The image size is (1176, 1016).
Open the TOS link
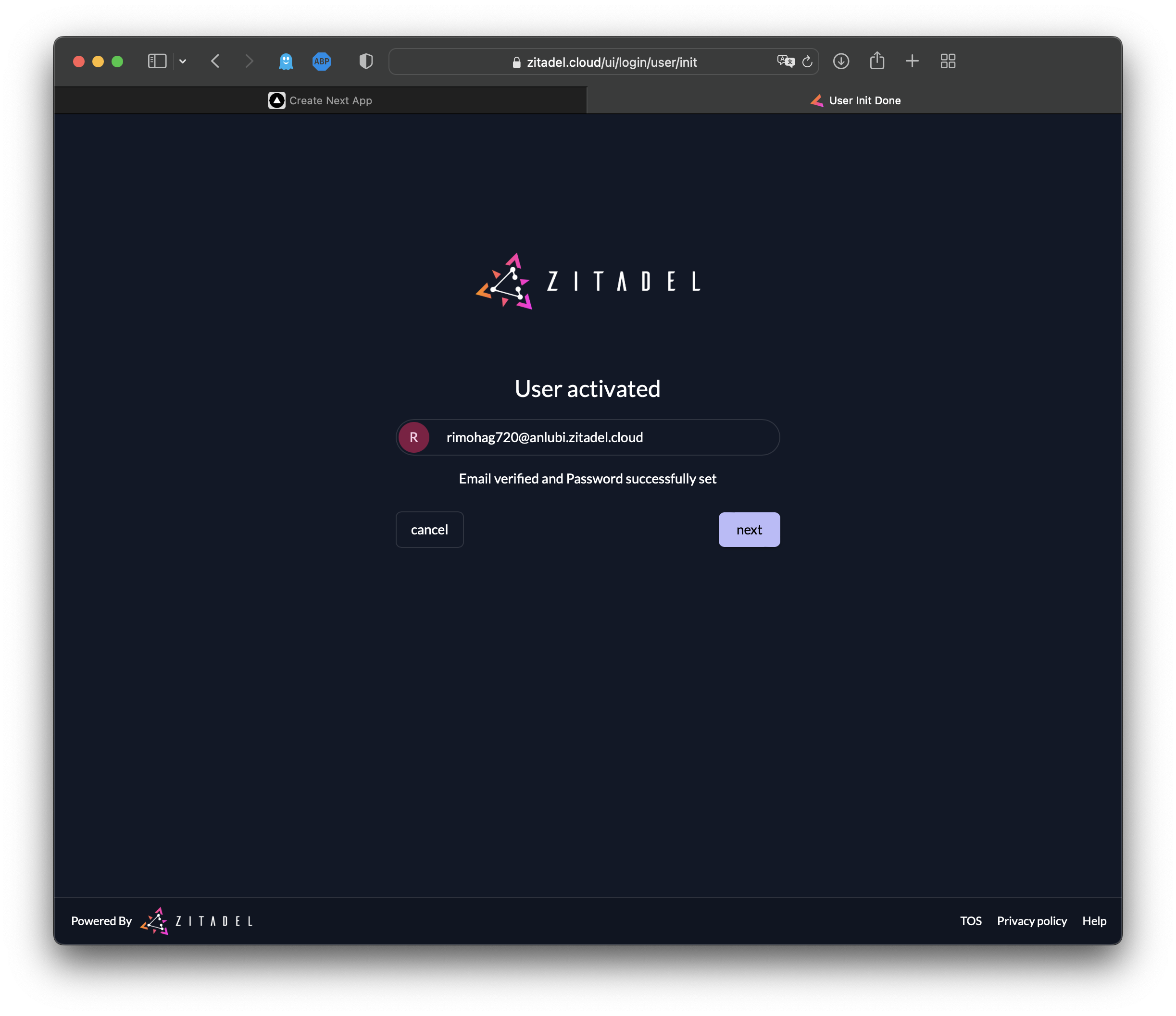pyautogui.click(x=971, y=921)
